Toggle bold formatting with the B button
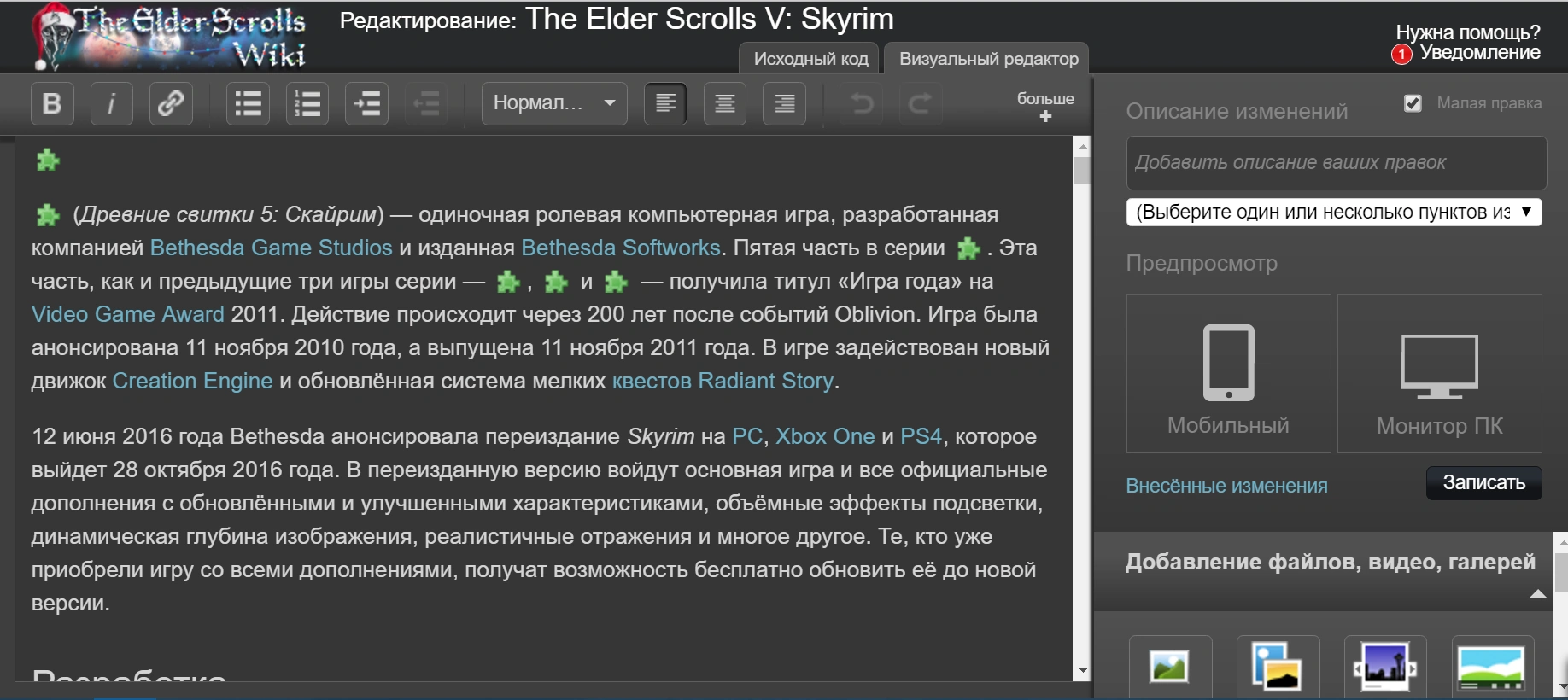This screenshot has width=1568, height=700. click(x=52, y=104)
